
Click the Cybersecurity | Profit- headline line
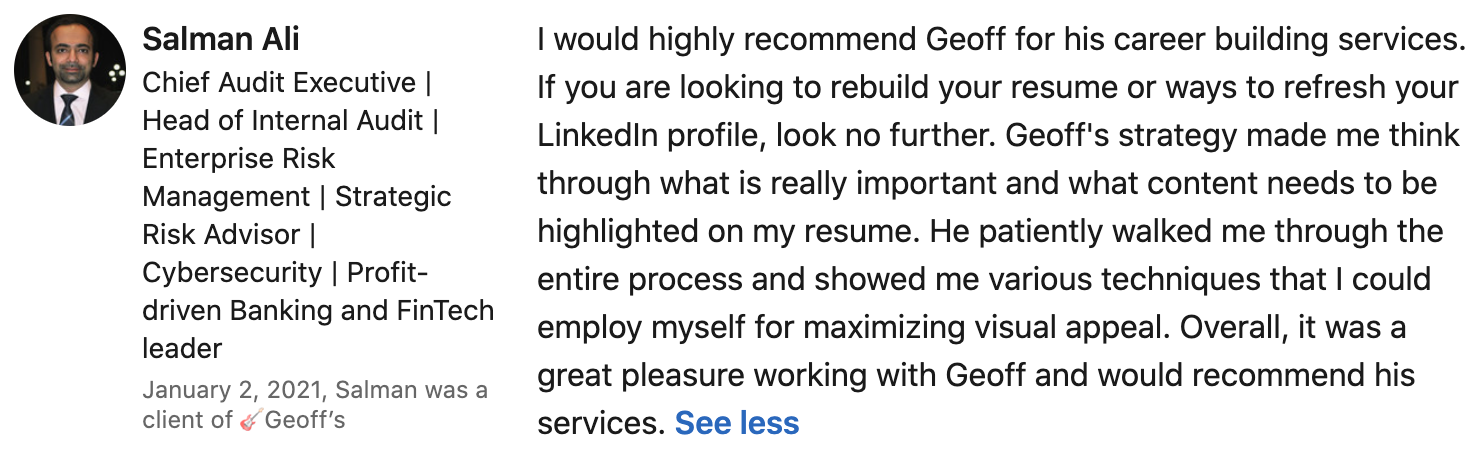pos(285,272)
